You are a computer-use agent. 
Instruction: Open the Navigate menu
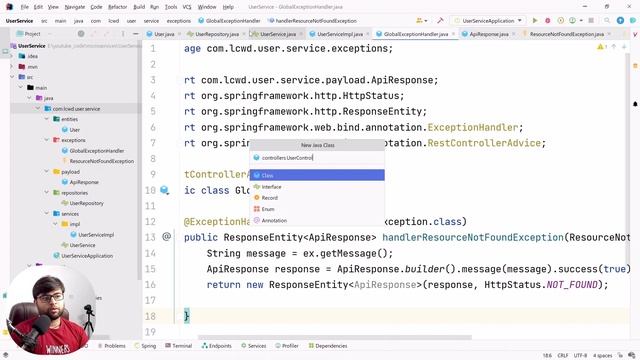pyautogui.click(x=75, y=7)
